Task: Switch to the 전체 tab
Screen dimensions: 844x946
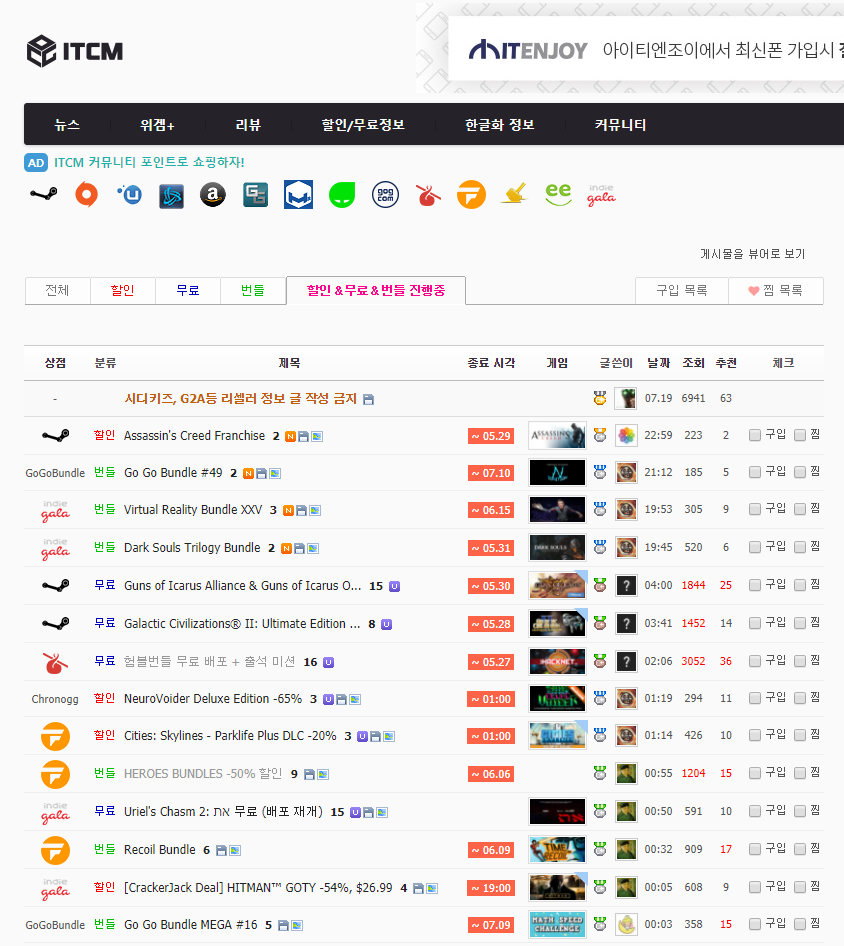Action: [x=57, y=291]
